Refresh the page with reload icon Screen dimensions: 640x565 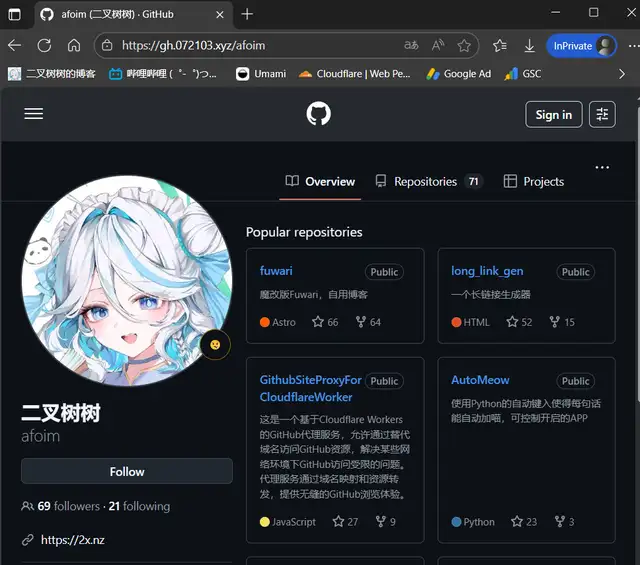point(44,45)
